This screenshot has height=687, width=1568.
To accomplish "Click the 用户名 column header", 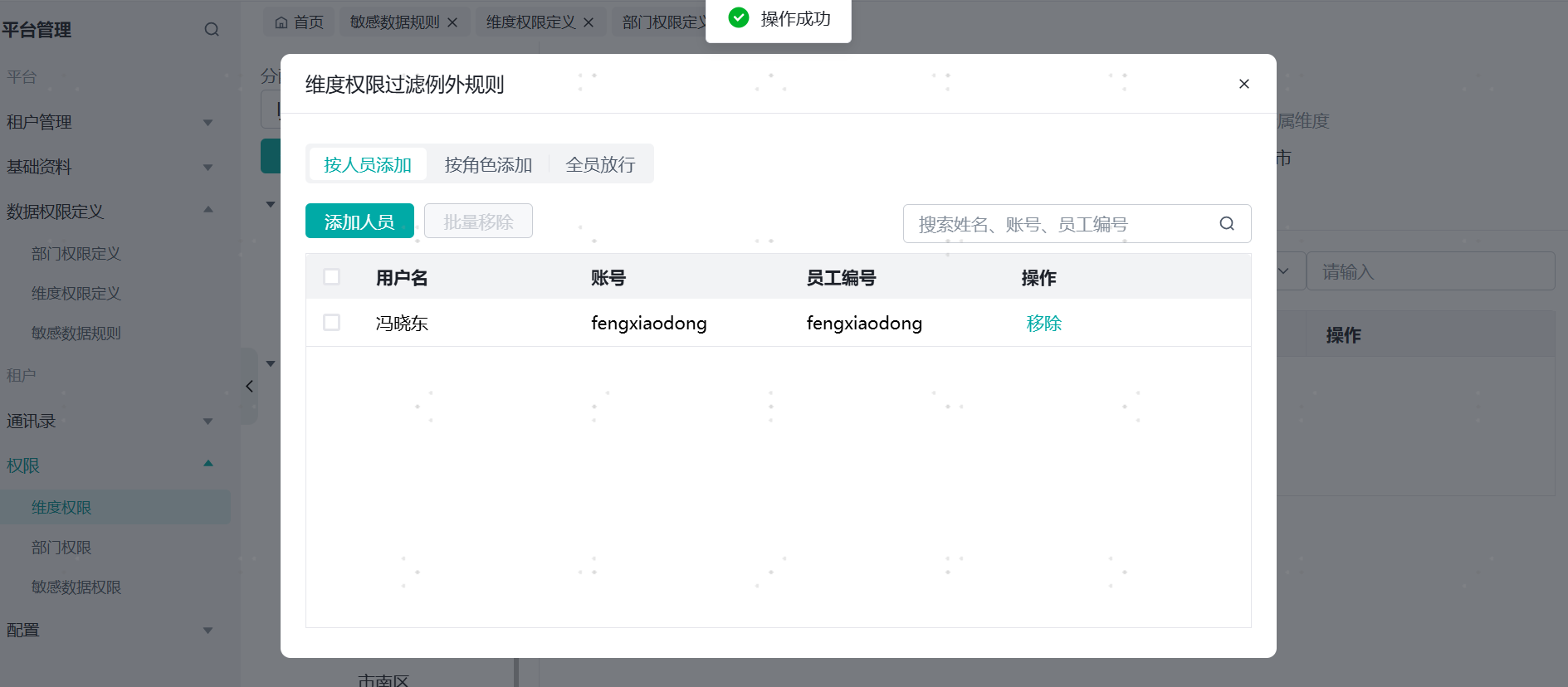I will click(402, 277).
